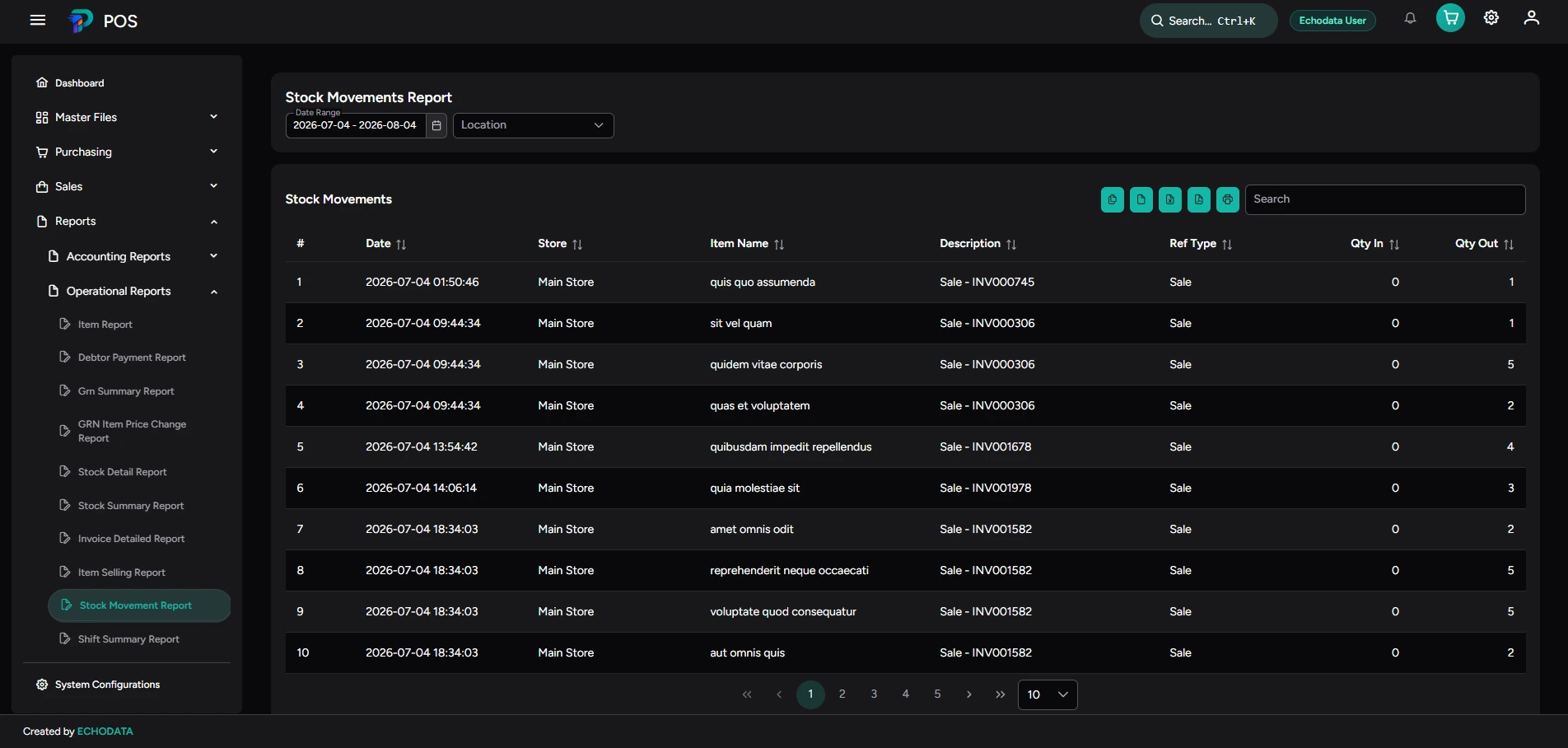
Task: Click the POS logo
Action: (103, 21)
